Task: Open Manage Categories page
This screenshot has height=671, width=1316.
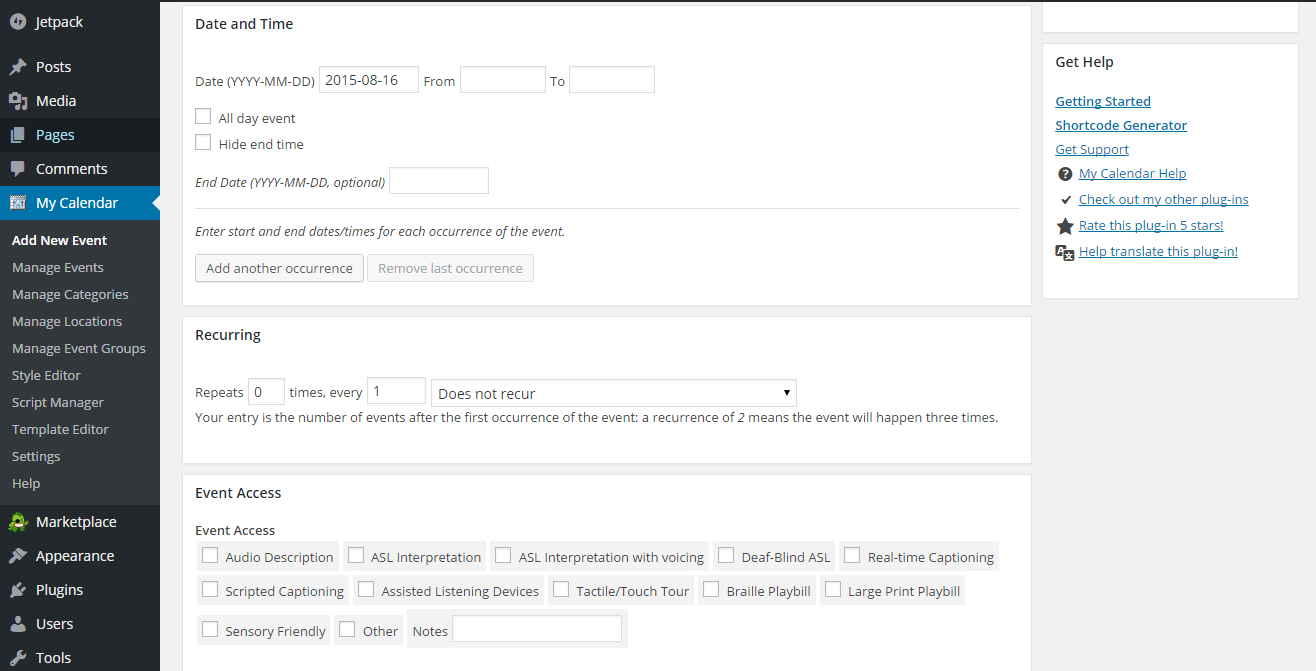Action: click(70, 294)
